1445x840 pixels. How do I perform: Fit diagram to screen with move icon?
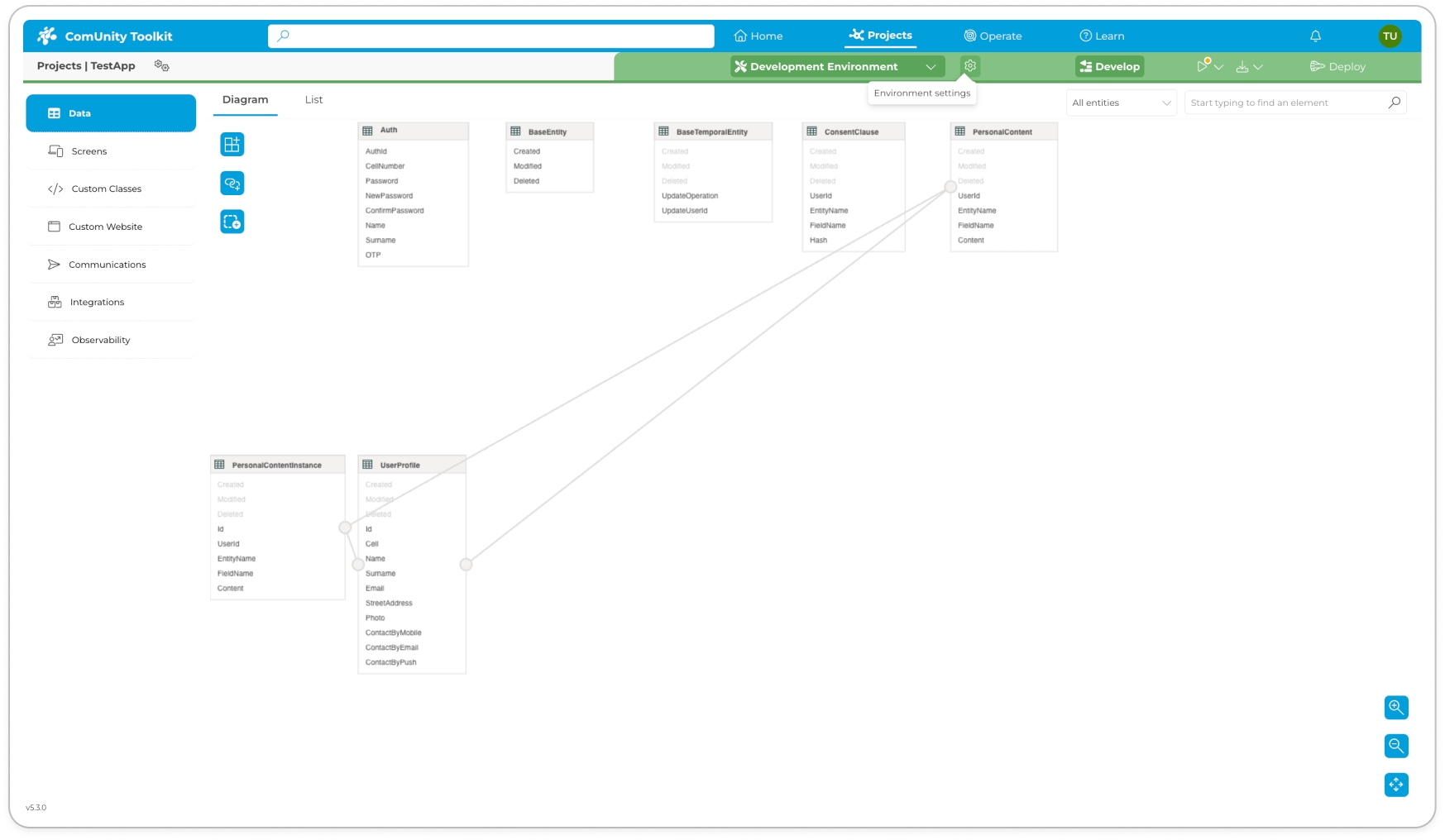pyautogui.click(x=1395, y=785)
